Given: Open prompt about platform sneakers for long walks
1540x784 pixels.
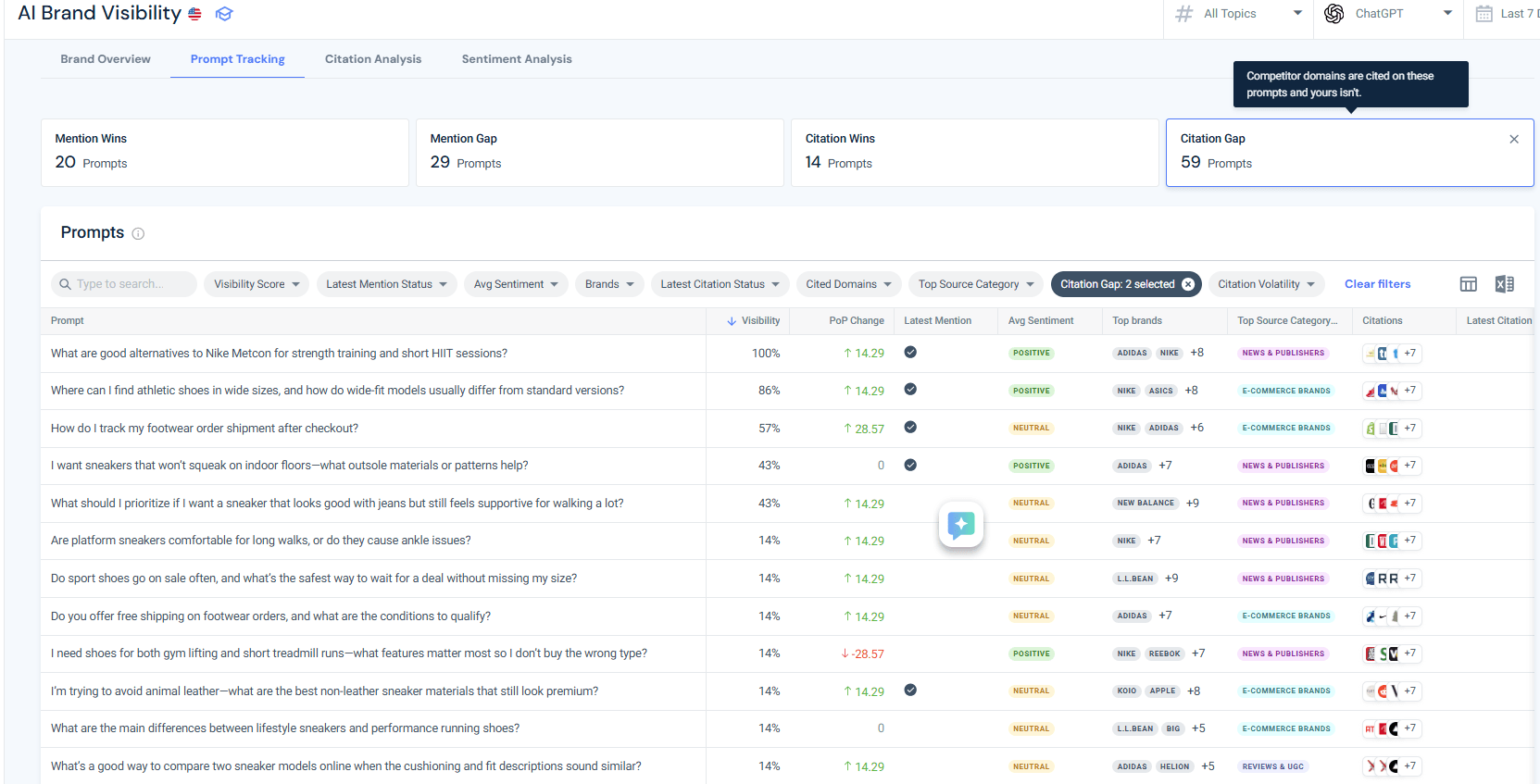Looking at the screenshot, I should click(x=261, y=541).
